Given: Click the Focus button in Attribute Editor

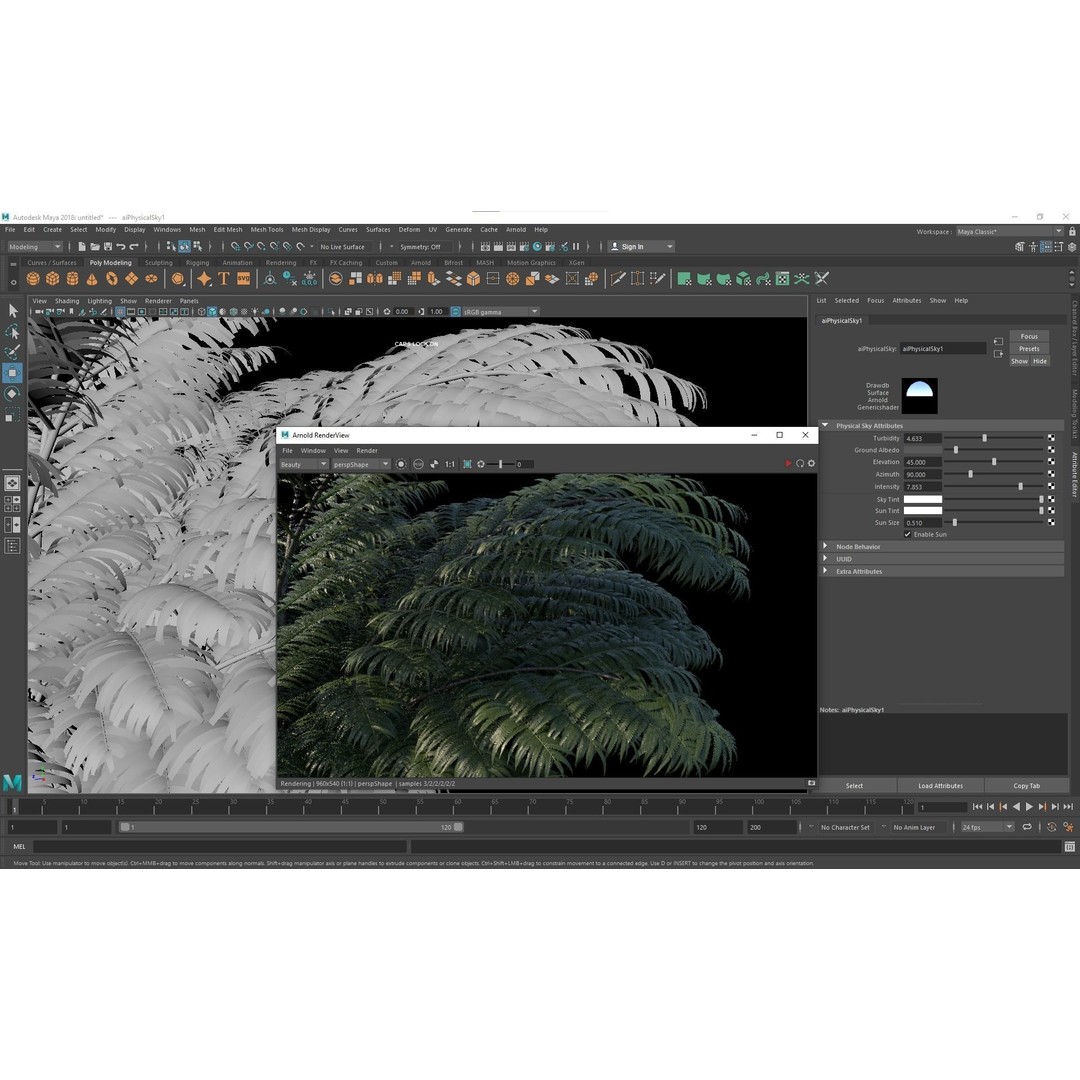Looking at the screenshot, I should pyautogui.click(x=1029, y=336).
